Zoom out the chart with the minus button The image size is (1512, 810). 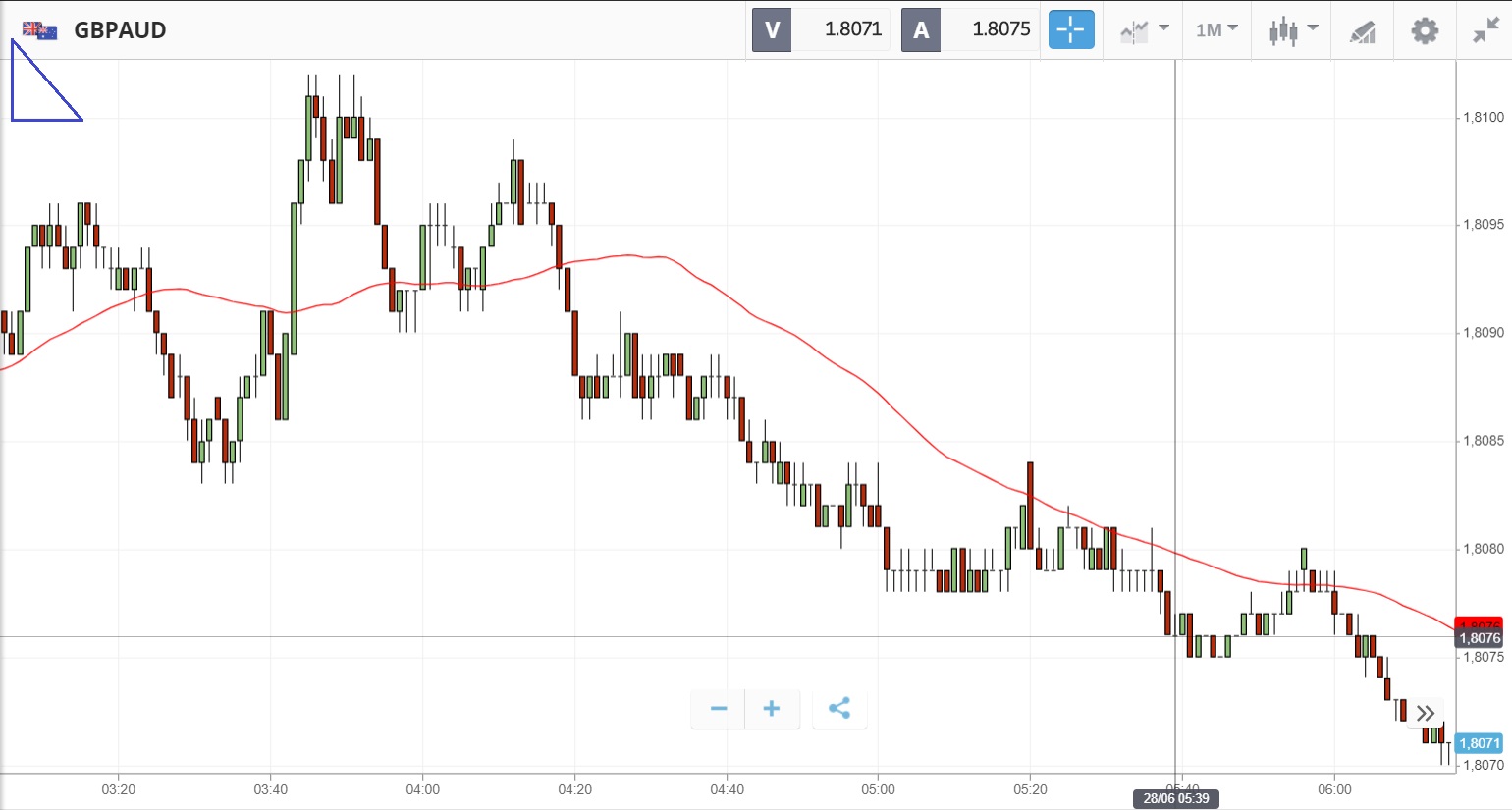click(719, 708)
